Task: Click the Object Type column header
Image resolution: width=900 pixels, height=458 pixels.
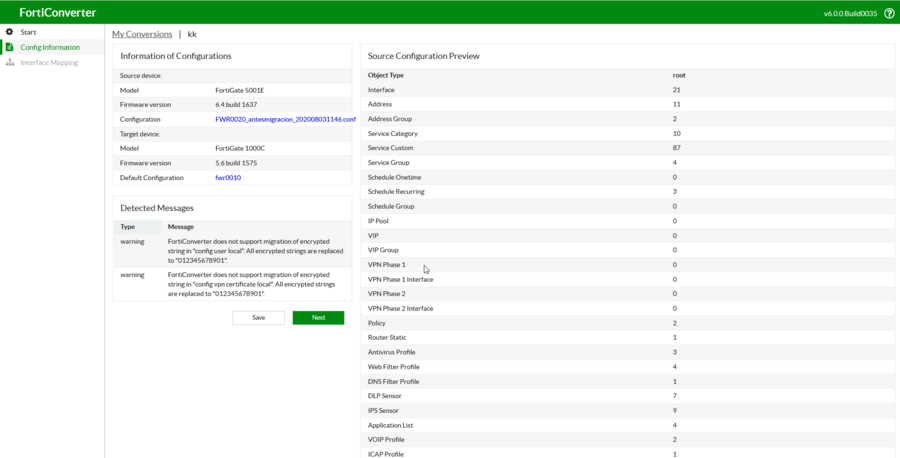Action: click(x=386, y=75)
